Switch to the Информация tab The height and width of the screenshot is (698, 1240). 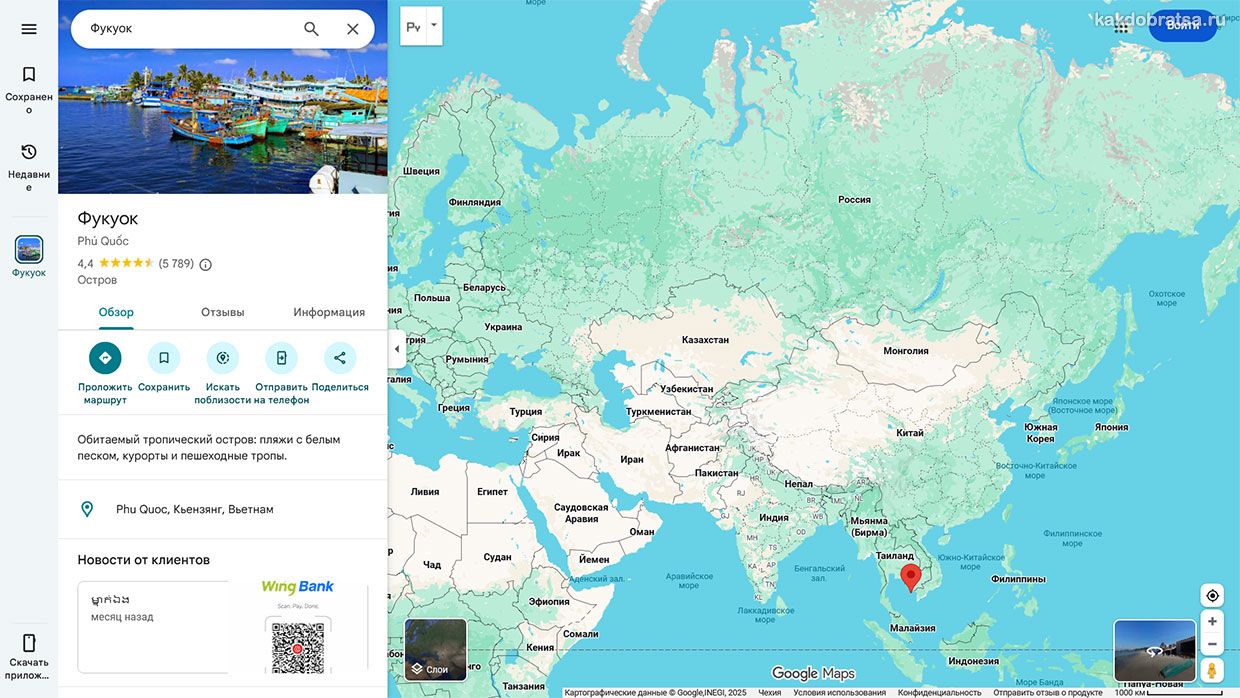pos(329,312)
